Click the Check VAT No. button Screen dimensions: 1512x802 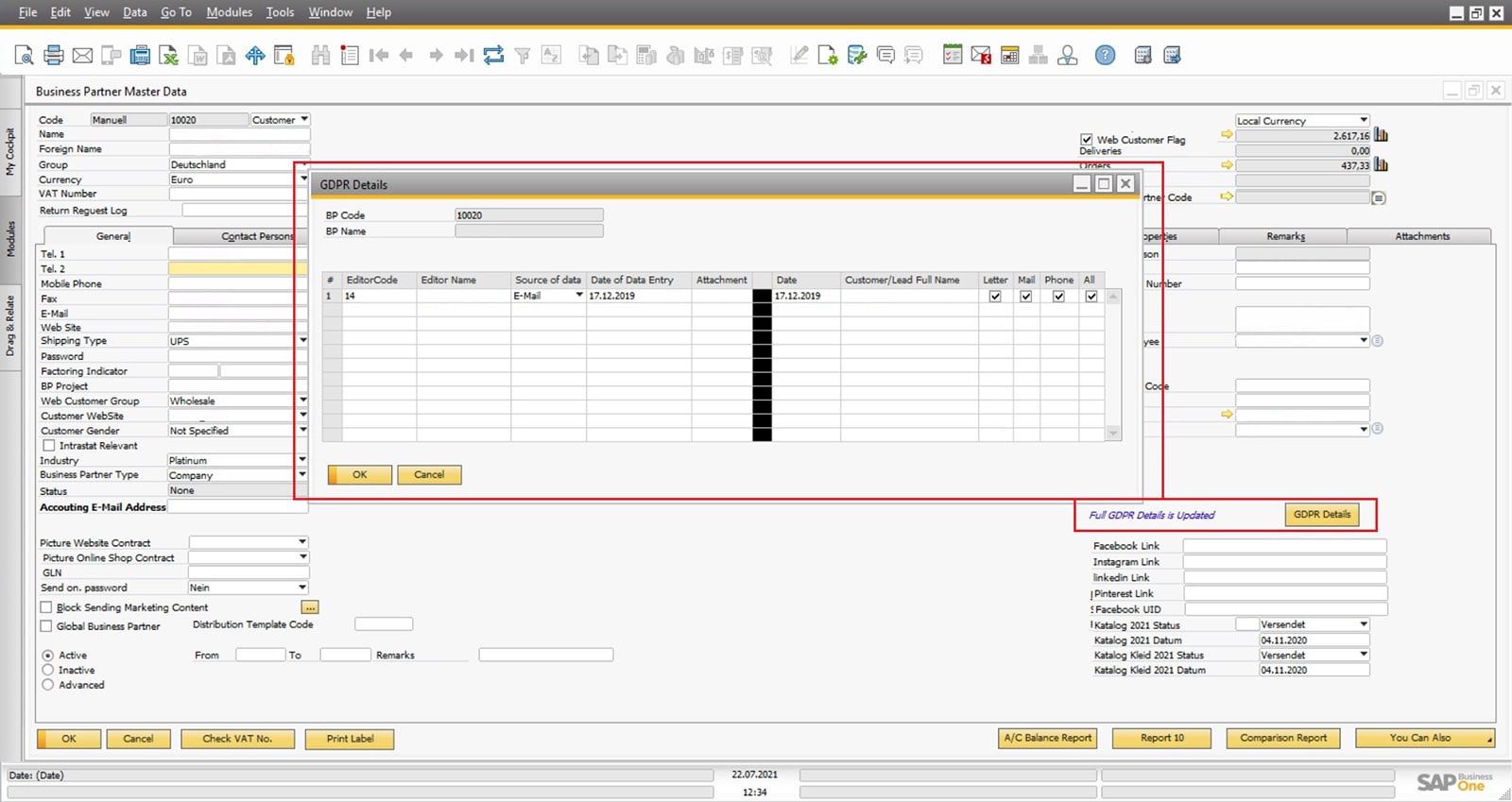click(237, 739)
